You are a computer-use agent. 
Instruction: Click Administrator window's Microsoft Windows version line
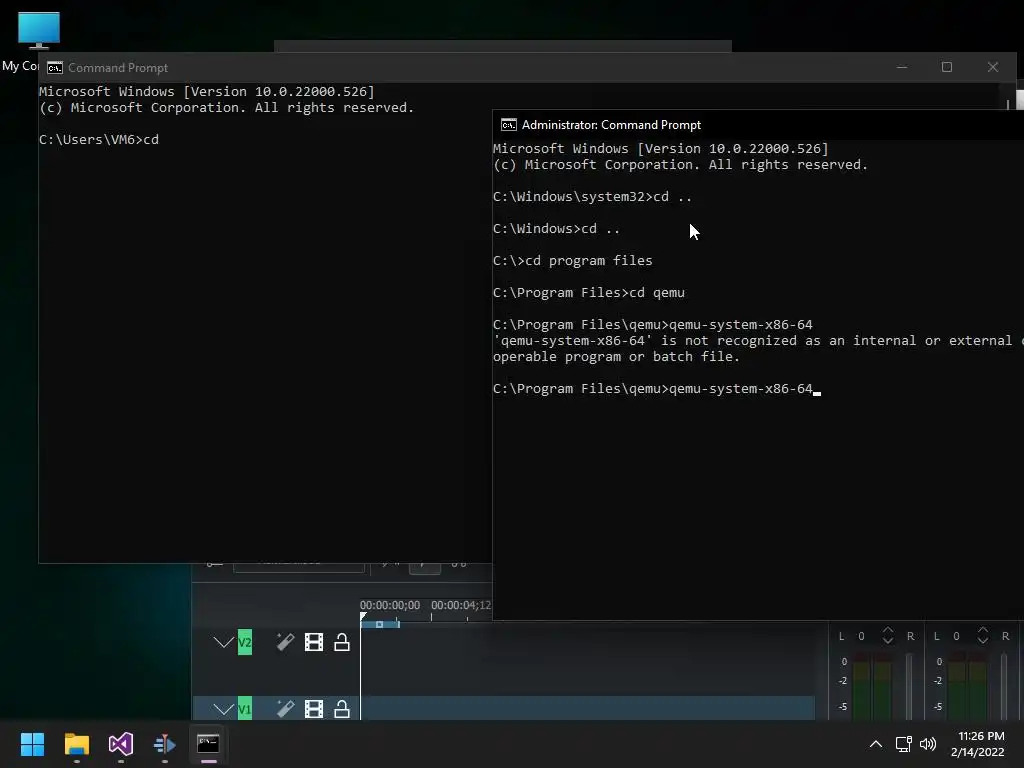pyautogui.click(x=660, y=149)
